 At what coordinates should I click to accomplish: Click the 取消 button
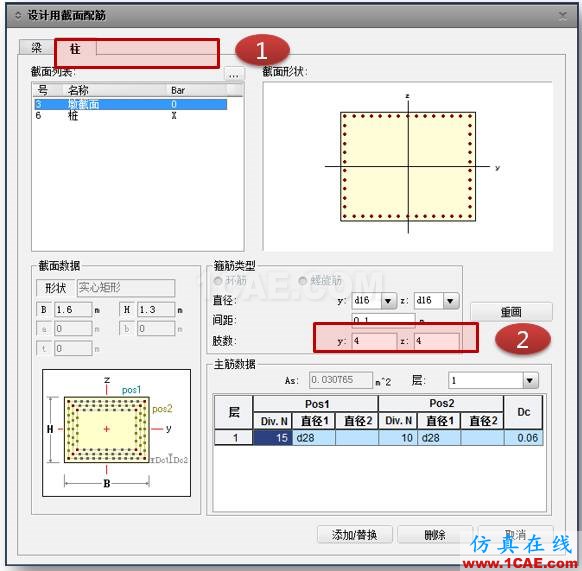pos(516,535)
